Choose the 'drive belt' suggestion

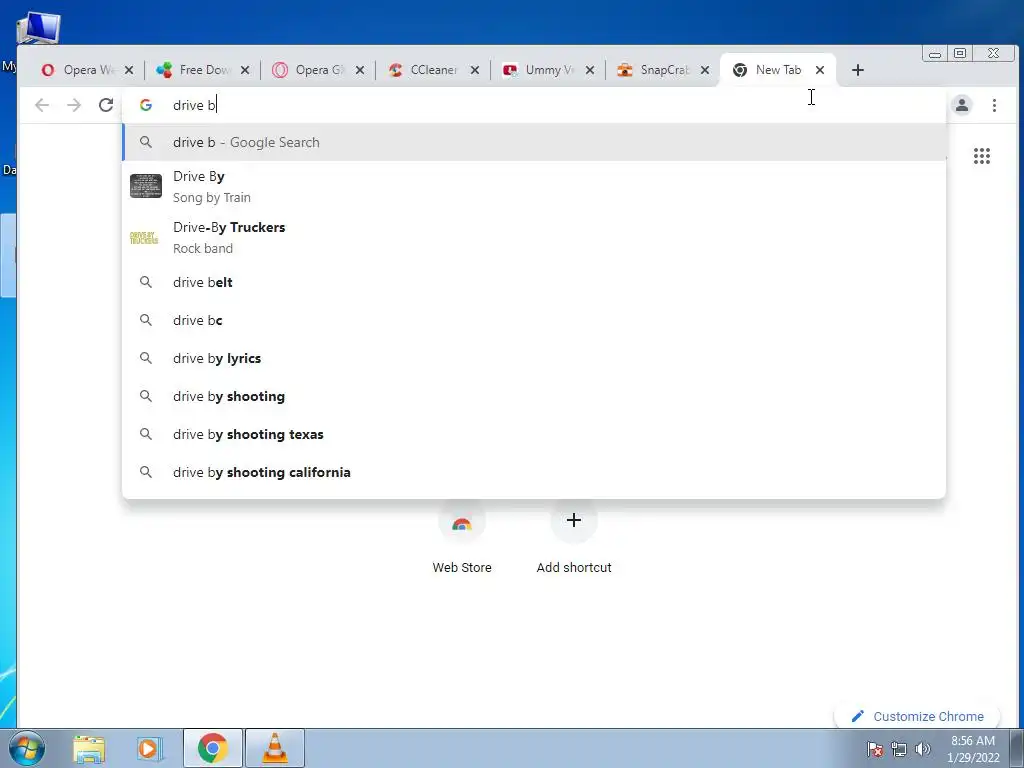pos(534,282)
